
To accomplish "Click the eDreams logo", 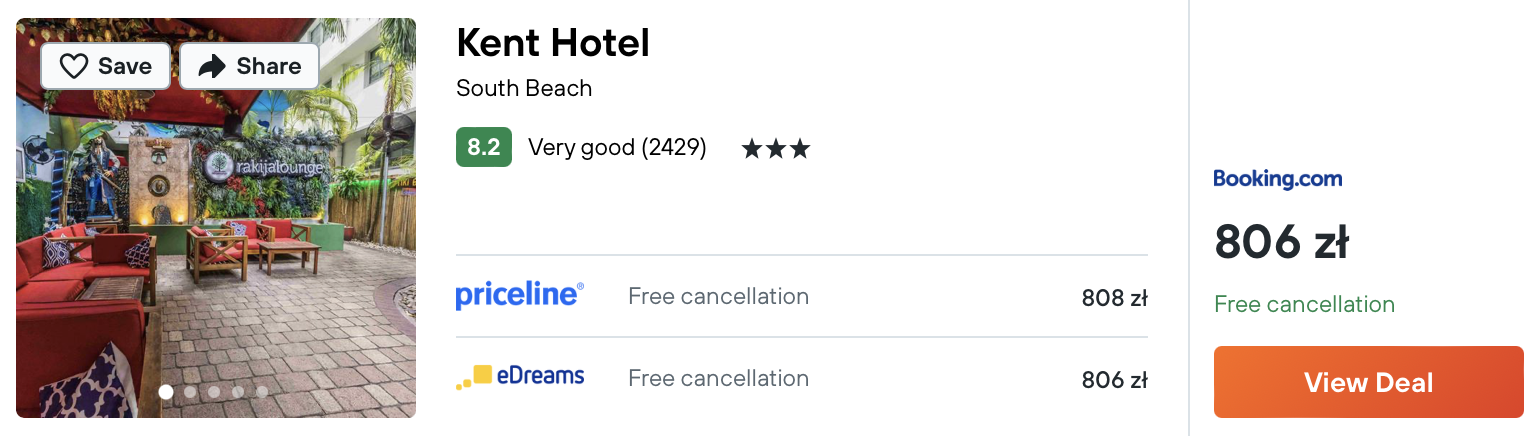I will pyautogui.click(x=520, y=377).
